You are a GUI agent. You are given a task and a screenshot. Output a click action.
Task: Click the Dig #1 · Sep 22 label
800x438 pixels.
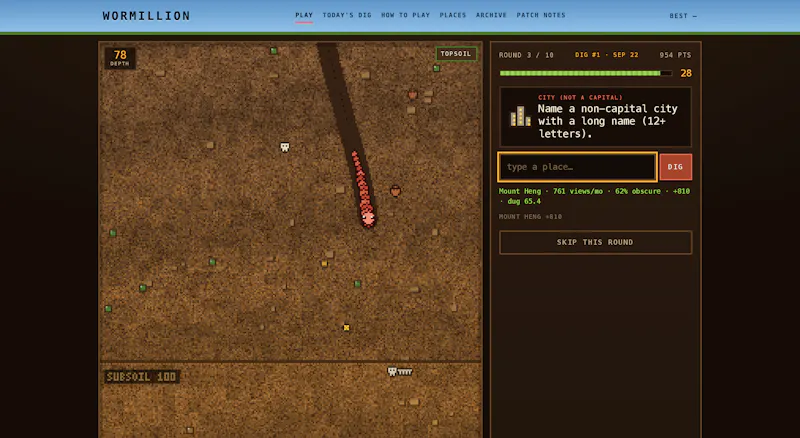(607, 55)
